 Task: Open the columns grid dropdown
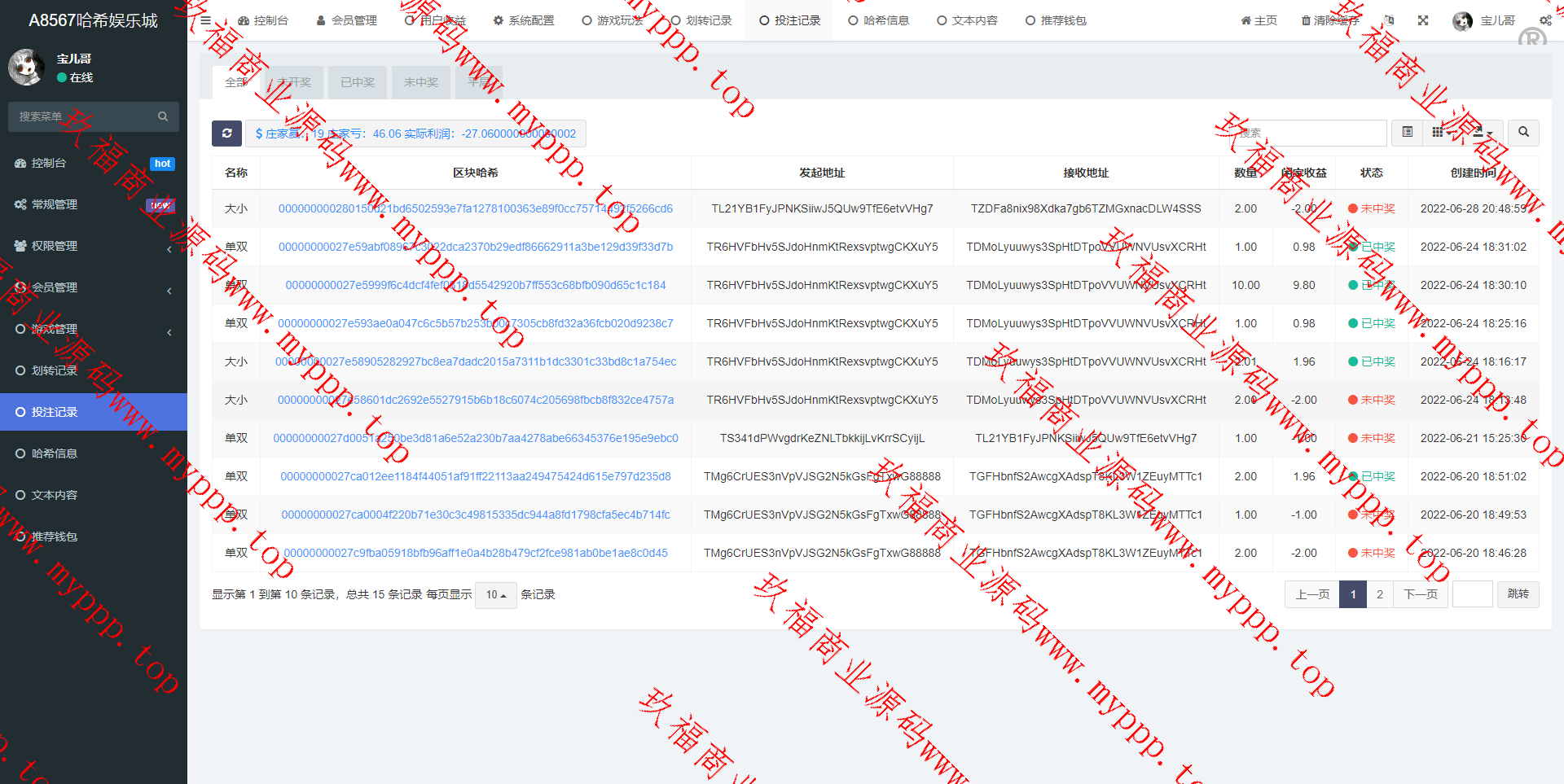(1441, 133)
